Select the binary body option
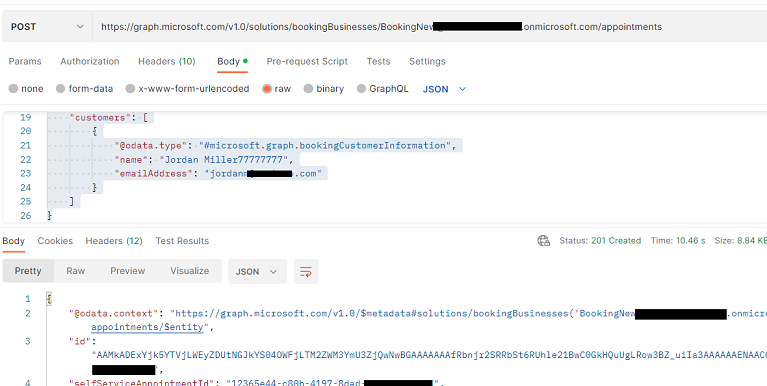The image size is (767, 386). [x=323, y=89]
